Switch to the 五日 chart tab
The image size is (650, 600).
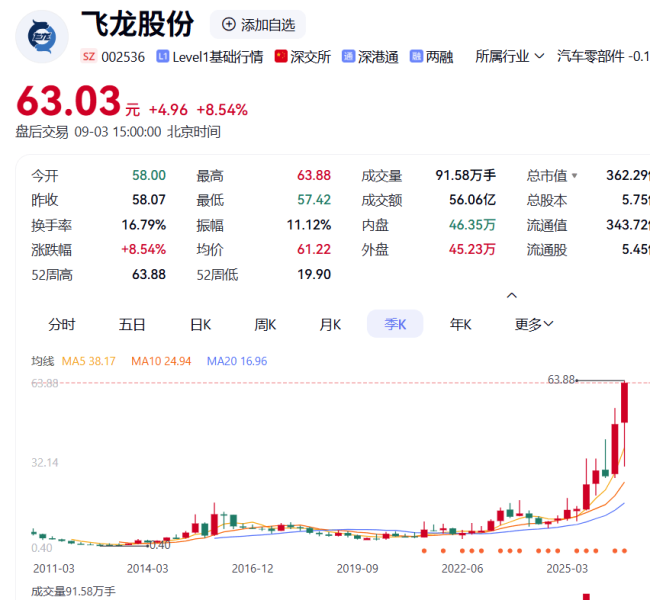[x=132, y=324]
